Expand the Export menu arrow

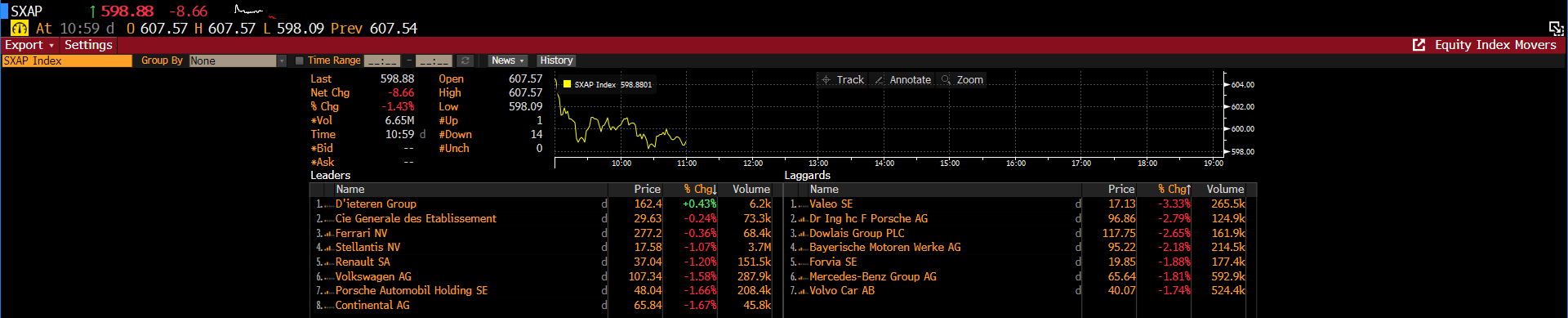coord(51,46)
